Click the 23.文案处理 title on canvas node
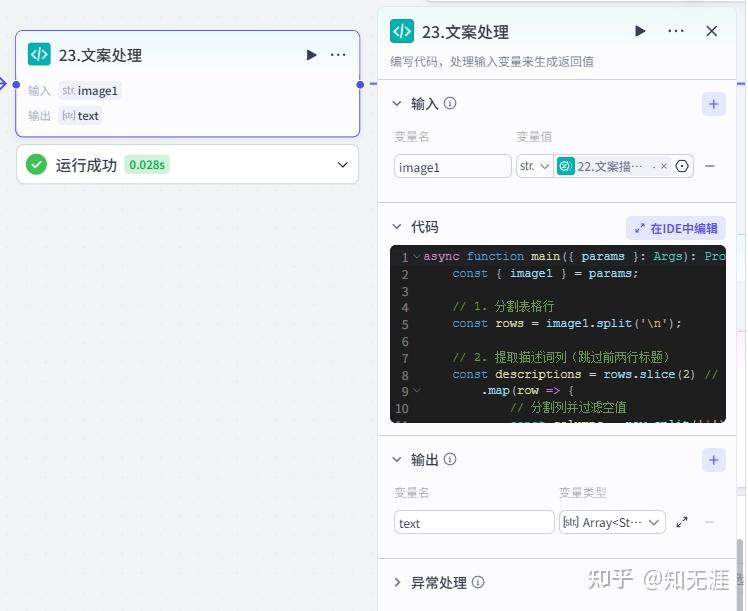The height and width of the screenshot is (611, 748). click(x=100, y=55)
